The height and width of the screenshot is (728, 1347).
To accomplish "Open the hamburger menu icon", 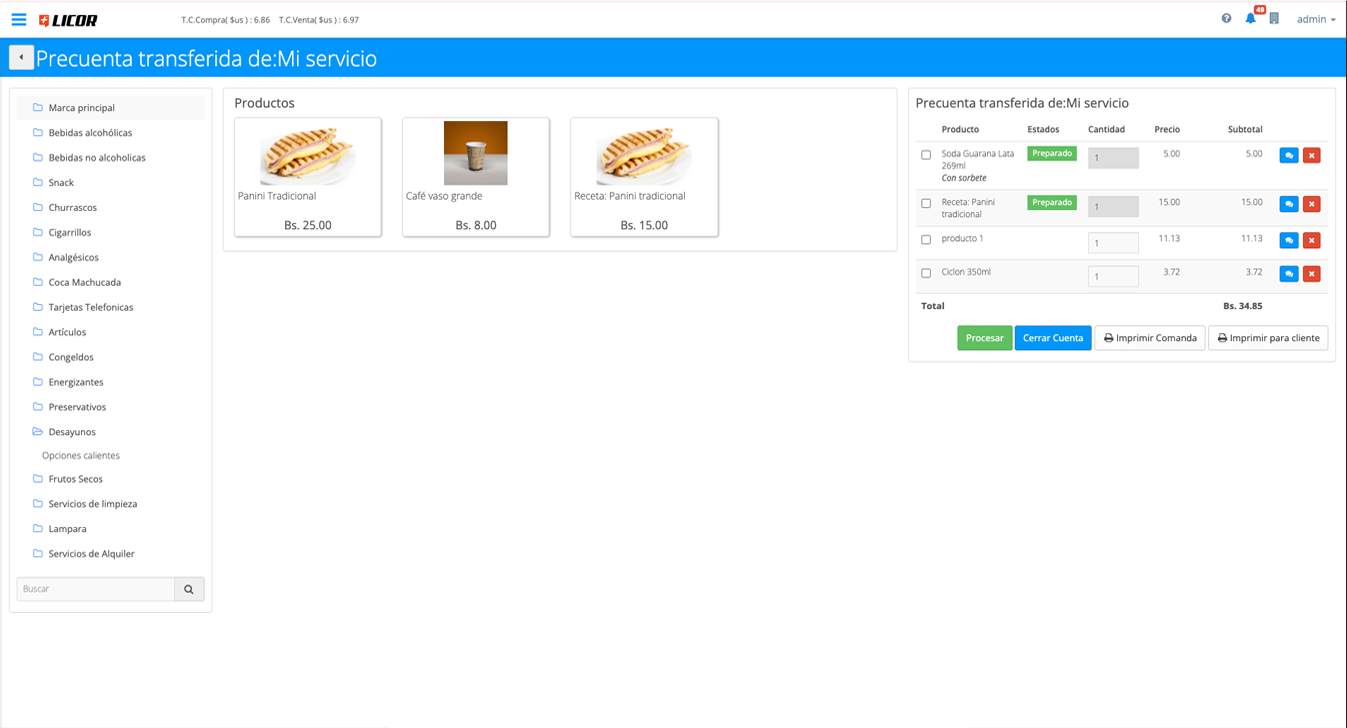I will (19, 19).
